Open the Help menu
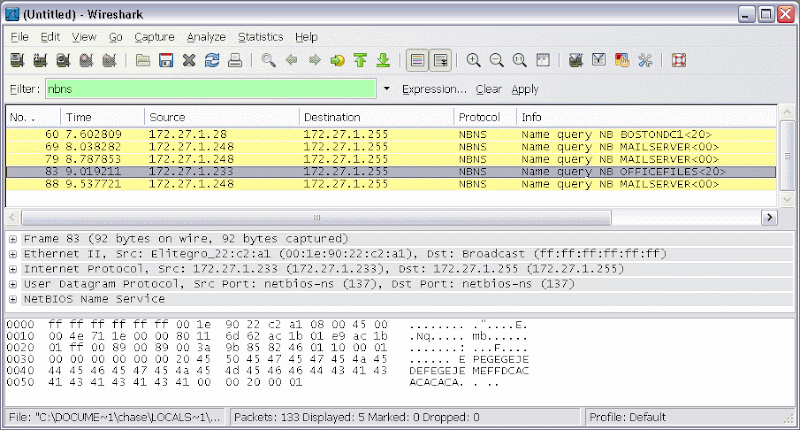Image resolution: width=800 pixels, height=430 pixels. [x=306, y=37]
